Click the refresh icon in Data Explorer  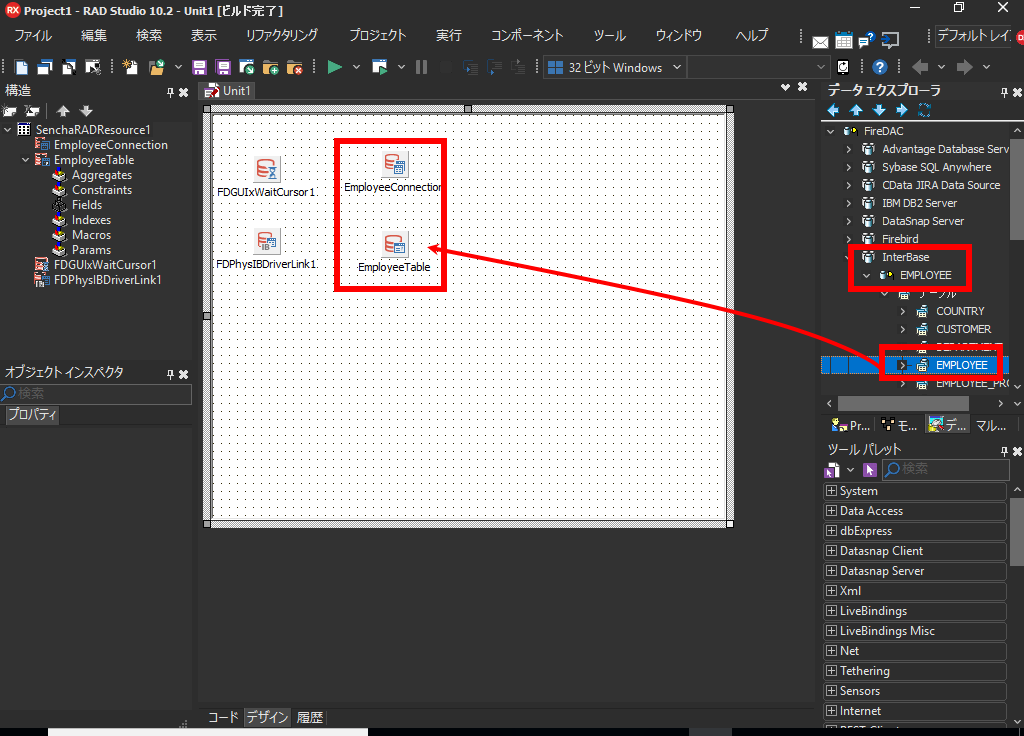(924, 110)
